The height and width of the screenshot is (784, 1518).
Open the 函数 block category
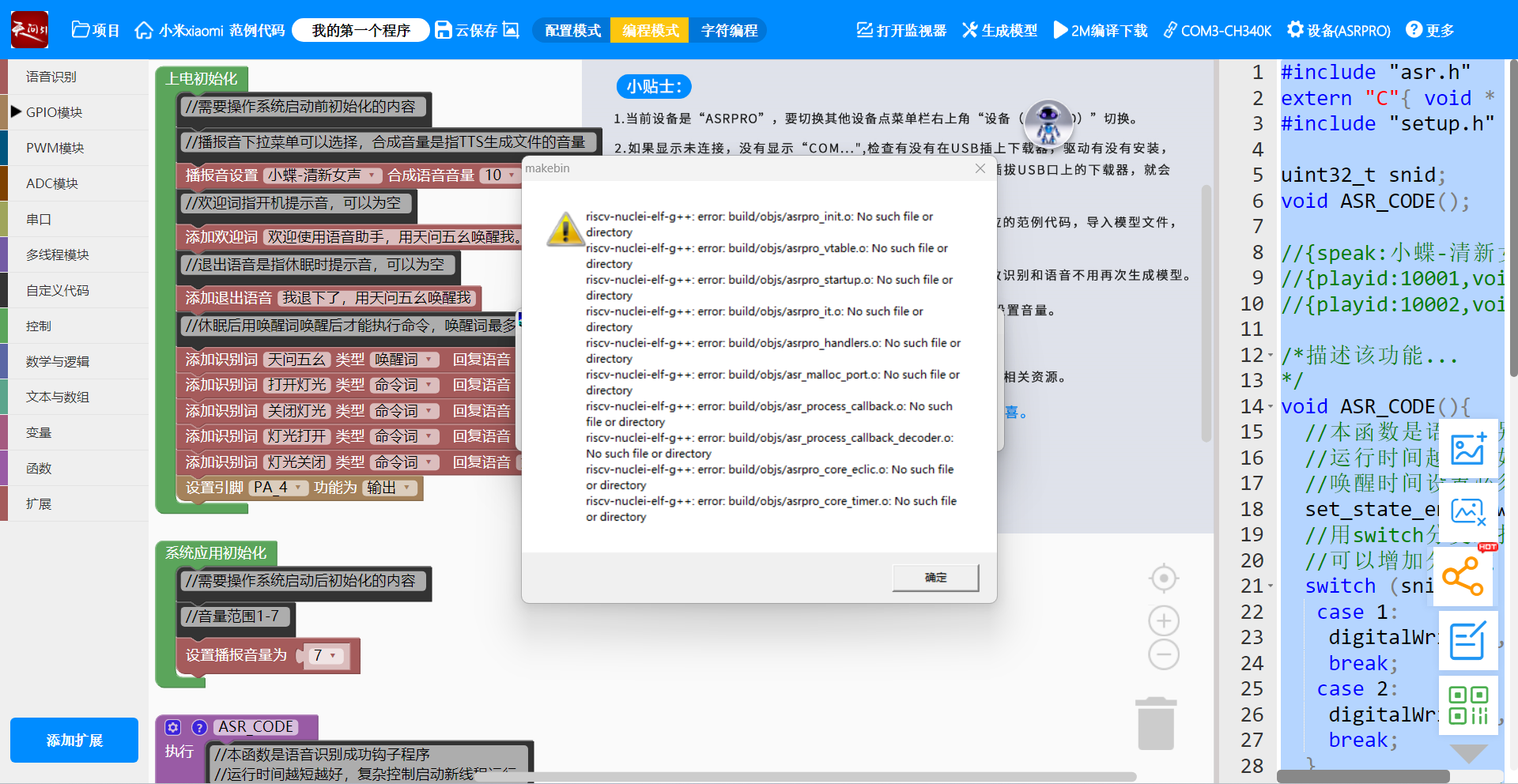[x=74, y=468]
